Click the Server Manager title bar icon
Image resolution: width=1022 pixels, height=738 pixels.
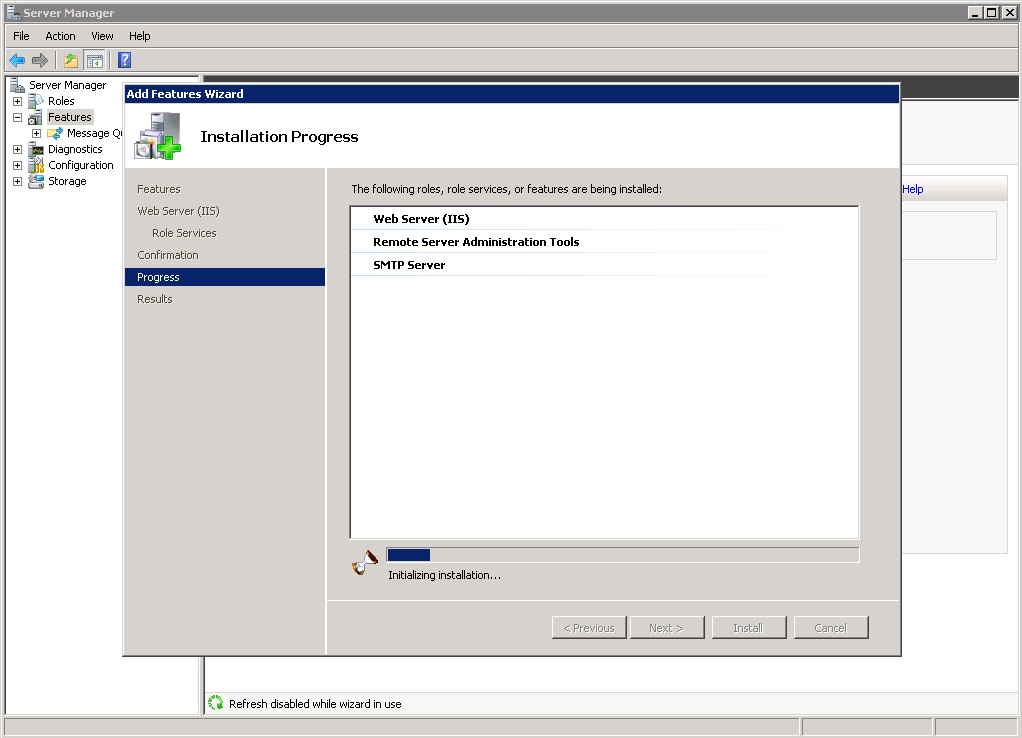click(x=13, y=12)
